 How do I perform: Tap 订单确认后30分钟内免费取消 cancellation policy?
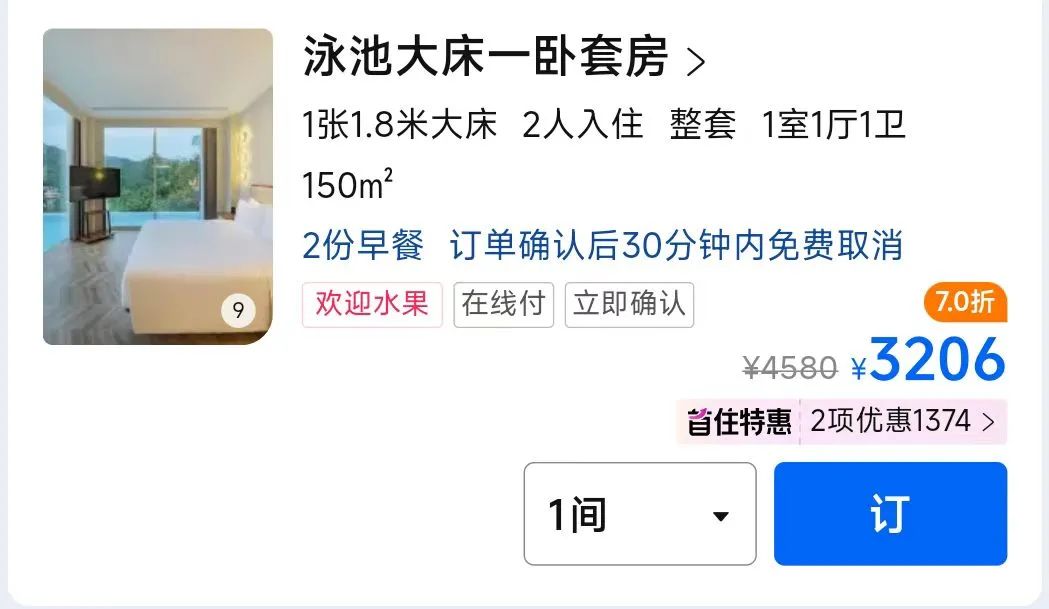pyautogui.click(x=676, y=245)
